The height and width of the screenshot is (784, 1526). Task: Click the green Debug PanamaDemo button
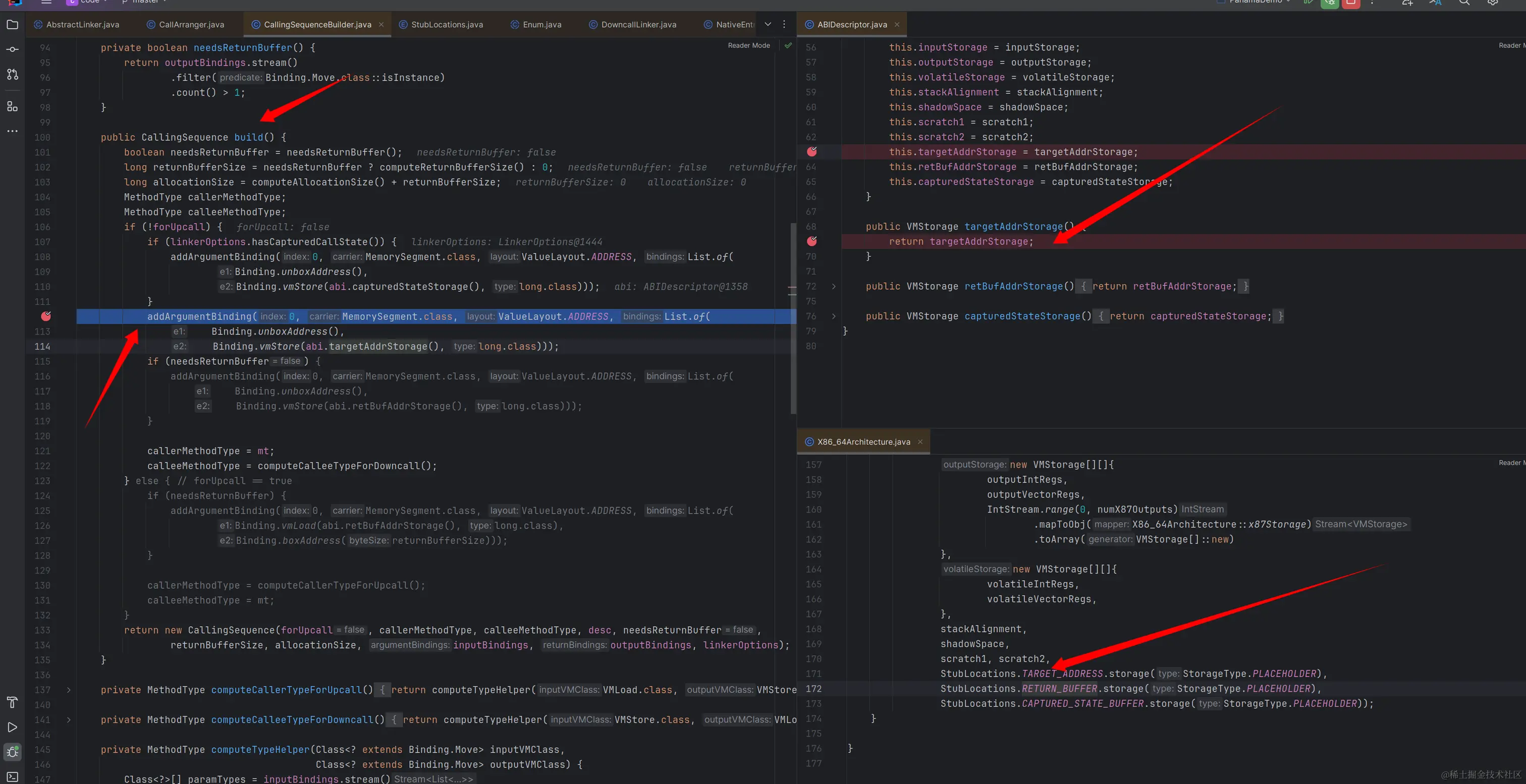[x=1329, y=3]
